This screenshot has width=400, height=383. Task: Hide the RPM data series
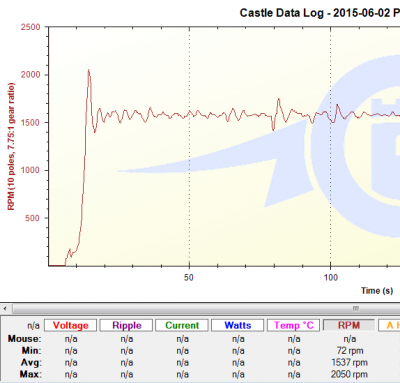click(x=349, y=325)
